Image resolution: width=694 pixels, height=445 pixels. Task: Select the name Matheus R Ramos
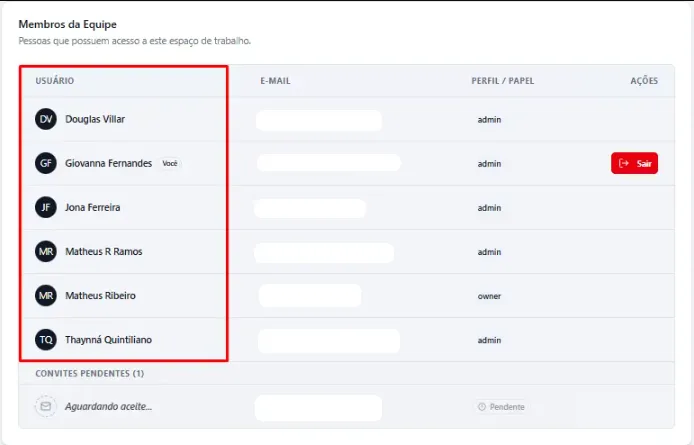(x=104, y=252)
